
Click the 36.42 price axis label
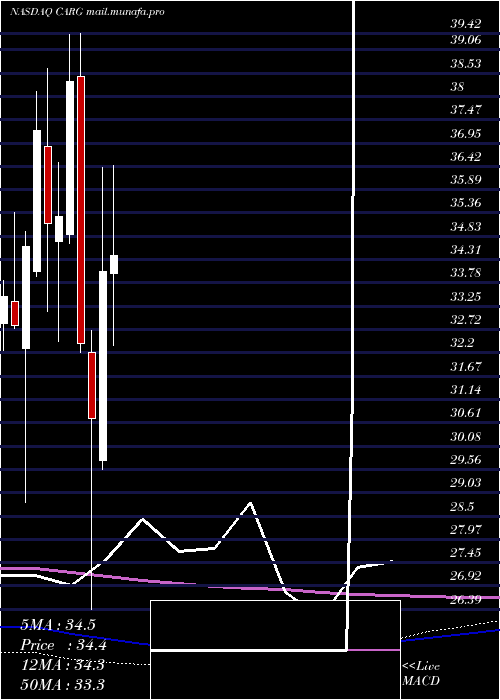466,156
